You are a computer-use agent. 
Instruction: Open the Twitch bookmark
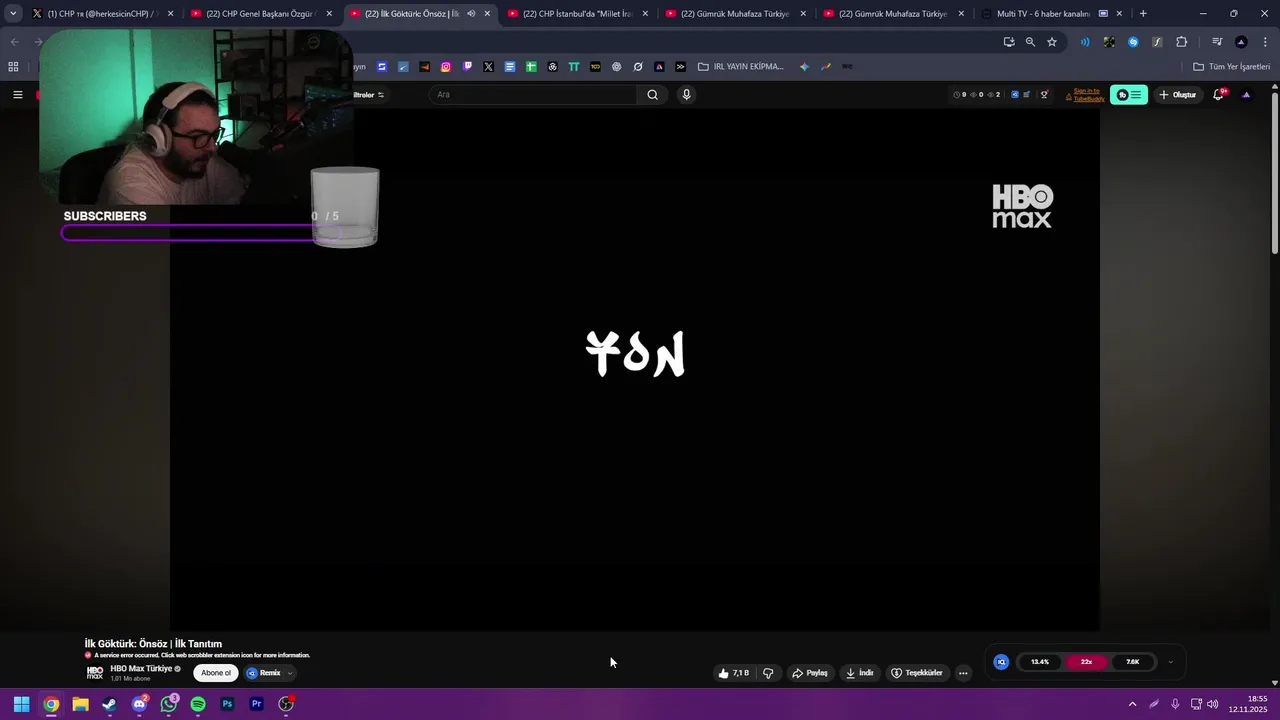click(x=467, y=67)
